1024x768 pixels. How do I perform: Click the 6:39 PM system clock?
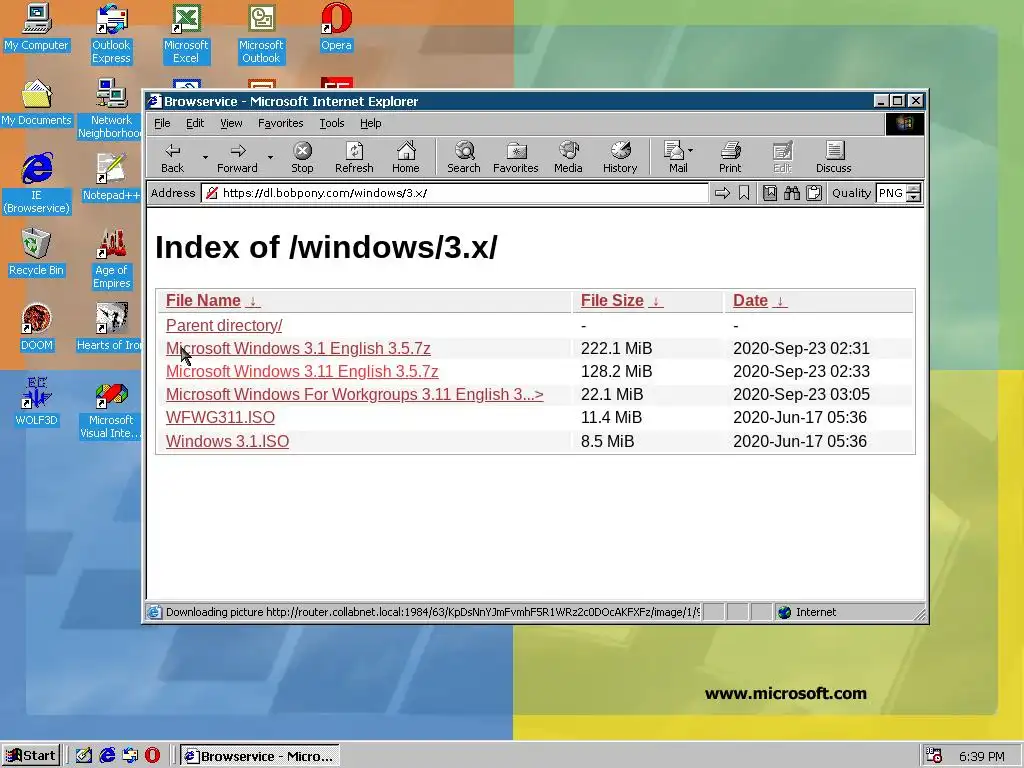click(982, 757)
